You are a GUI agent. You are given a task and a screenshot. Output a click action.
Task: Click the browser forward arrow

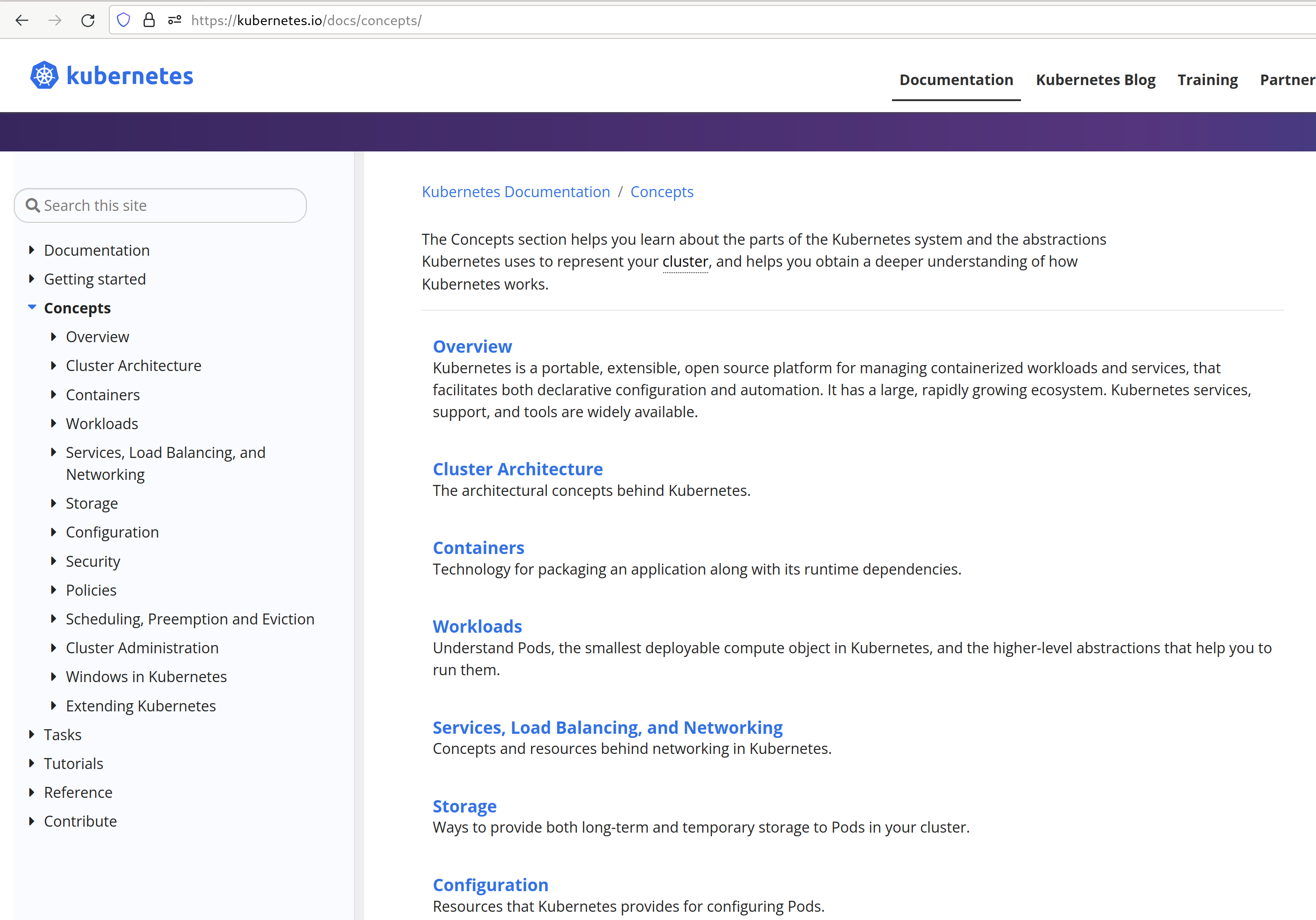point(55,20)
